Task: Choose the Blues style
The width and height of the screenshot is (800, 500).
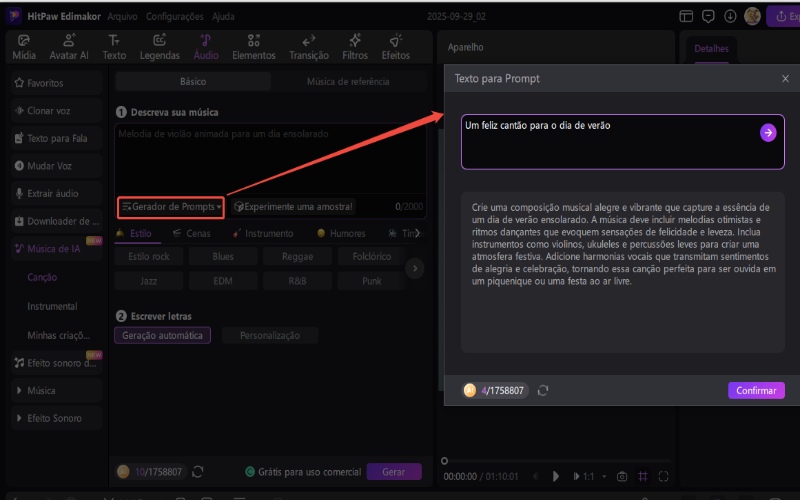Action: tap(223, 256)
